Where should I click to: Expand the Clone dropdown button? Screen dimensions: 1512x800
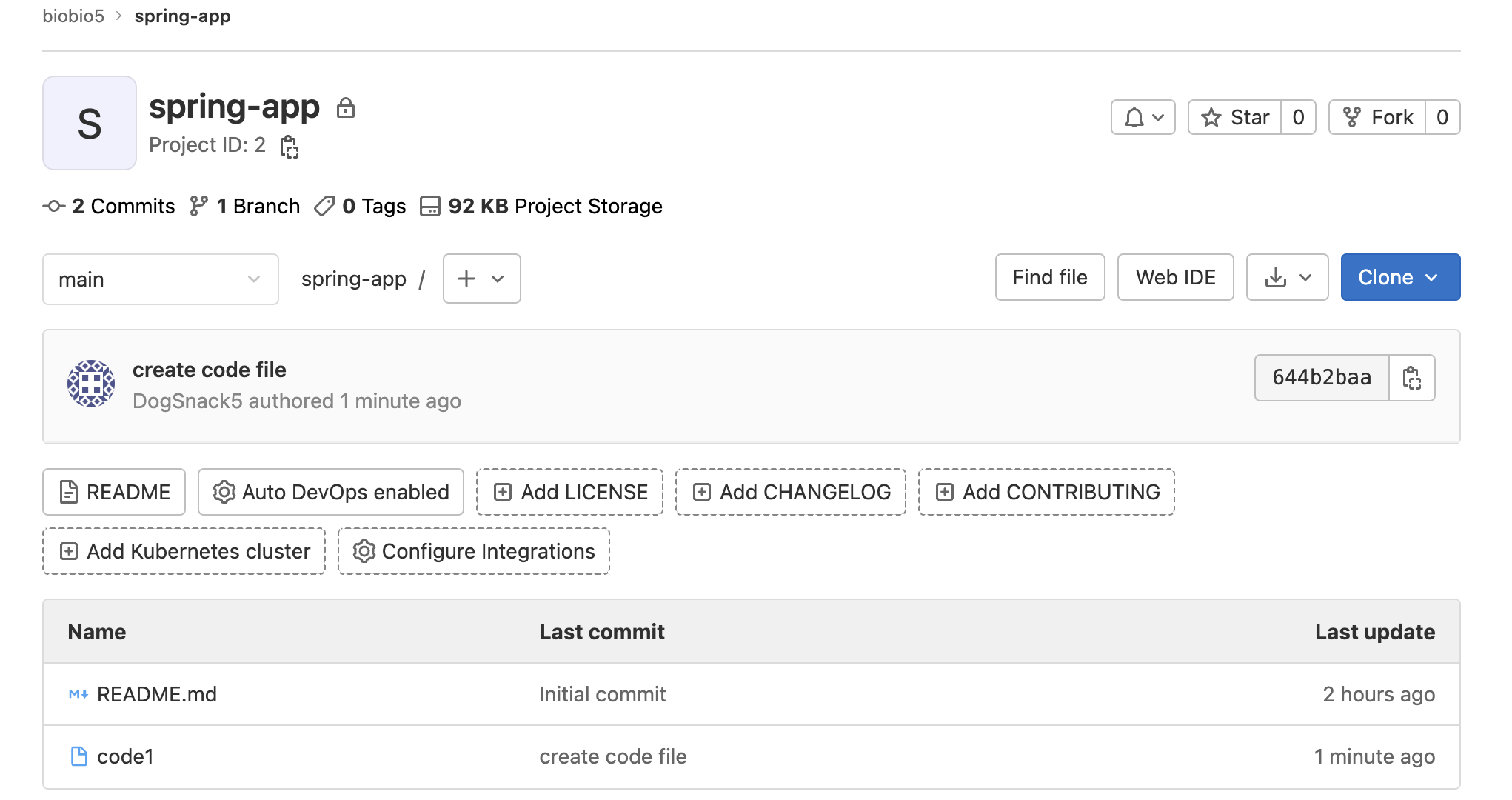click(x=1399, y=277)
